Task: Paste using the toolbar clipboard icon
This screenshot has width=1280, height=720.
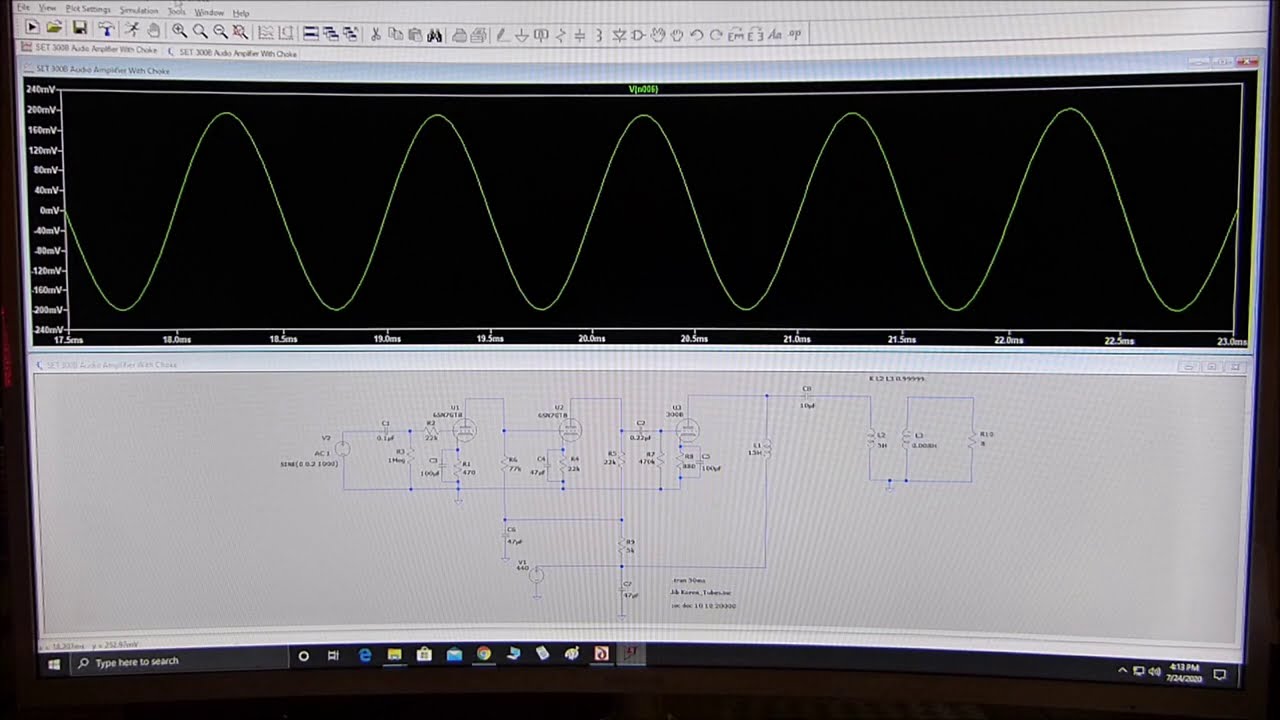Action: 415,34
